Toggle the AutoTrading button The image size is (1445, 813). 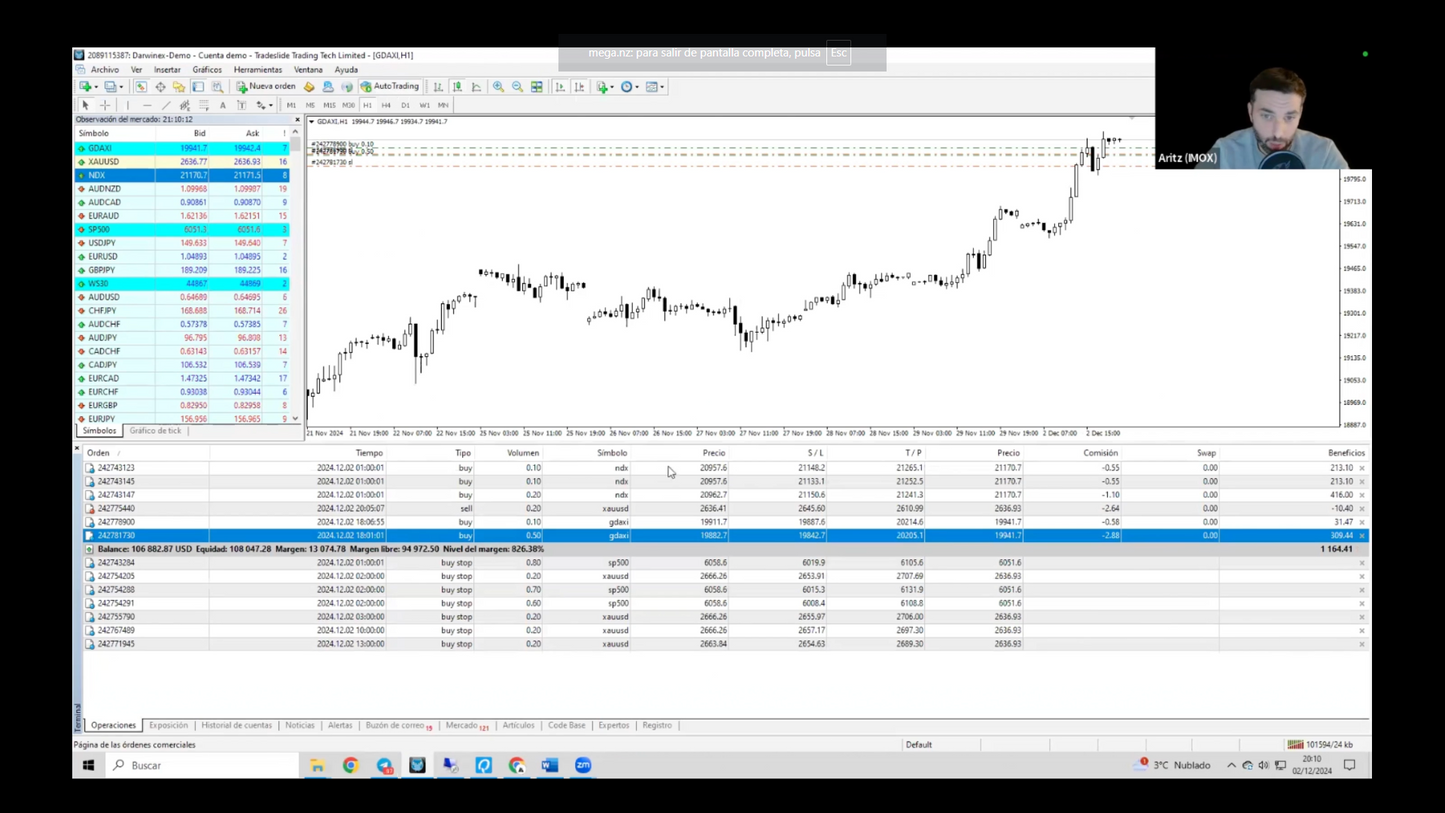click(x=390, y=87)
